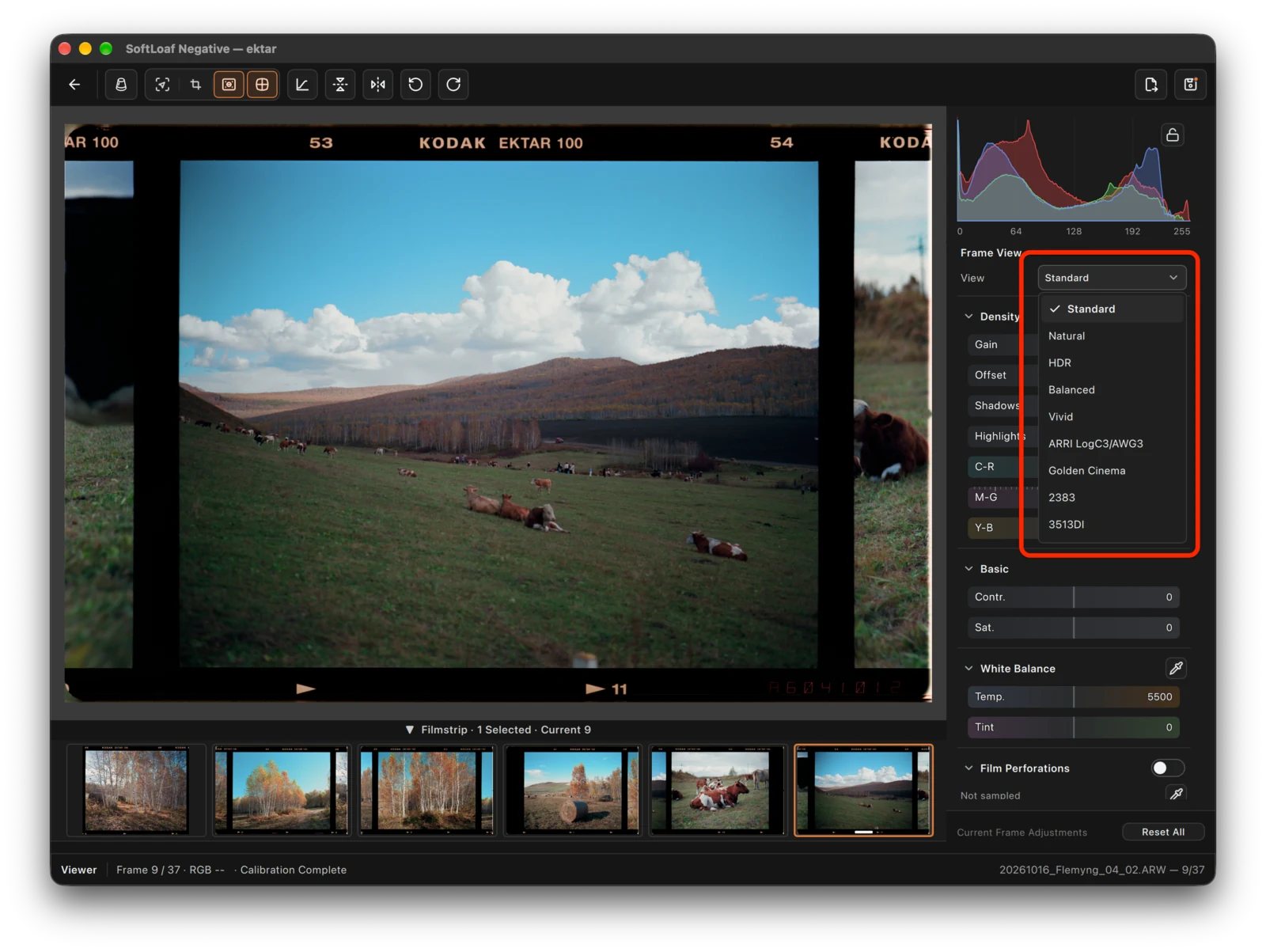Click the Contr. slider

pos(1074,597)
